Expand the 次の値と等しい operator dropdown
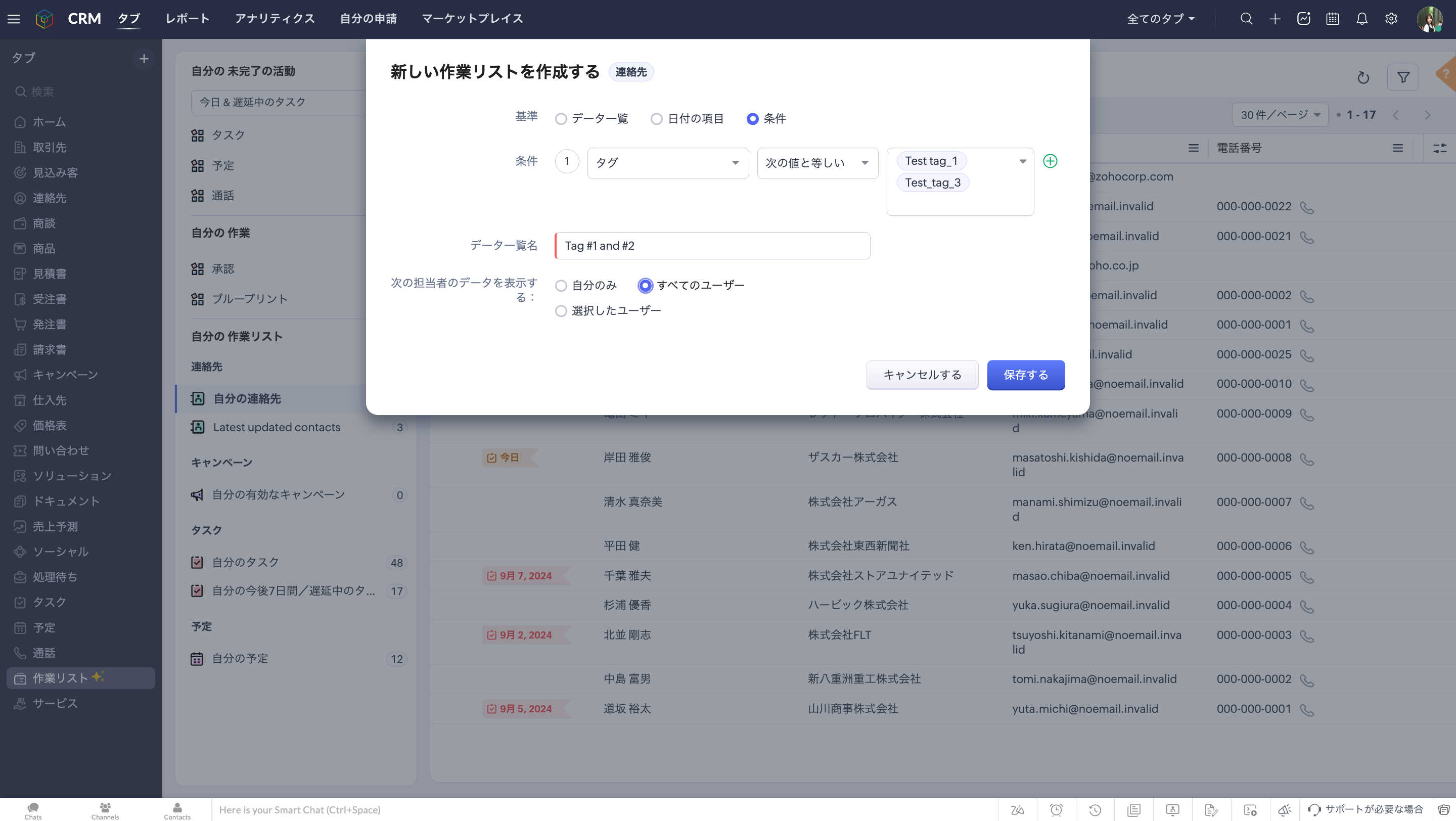The image size is (1456, 821). [x=817, y=163]
